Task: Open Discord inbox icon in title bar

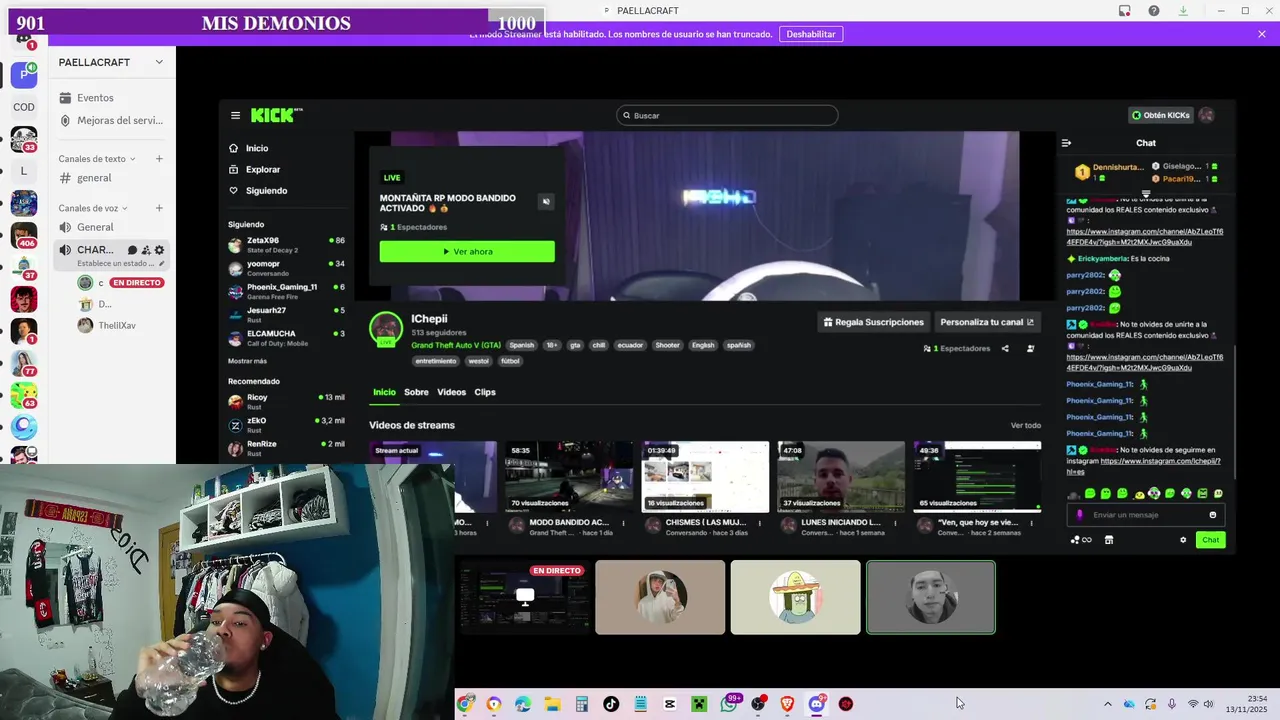Action: (1125, 11)
